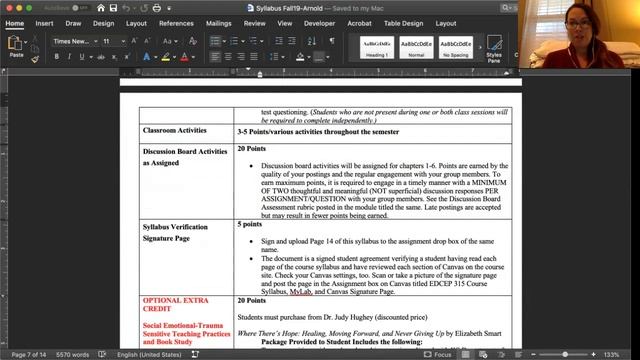640x360 pixels.
Task: Click the 5570 words count
Action: pyautogui.click(x=72, y=355)
